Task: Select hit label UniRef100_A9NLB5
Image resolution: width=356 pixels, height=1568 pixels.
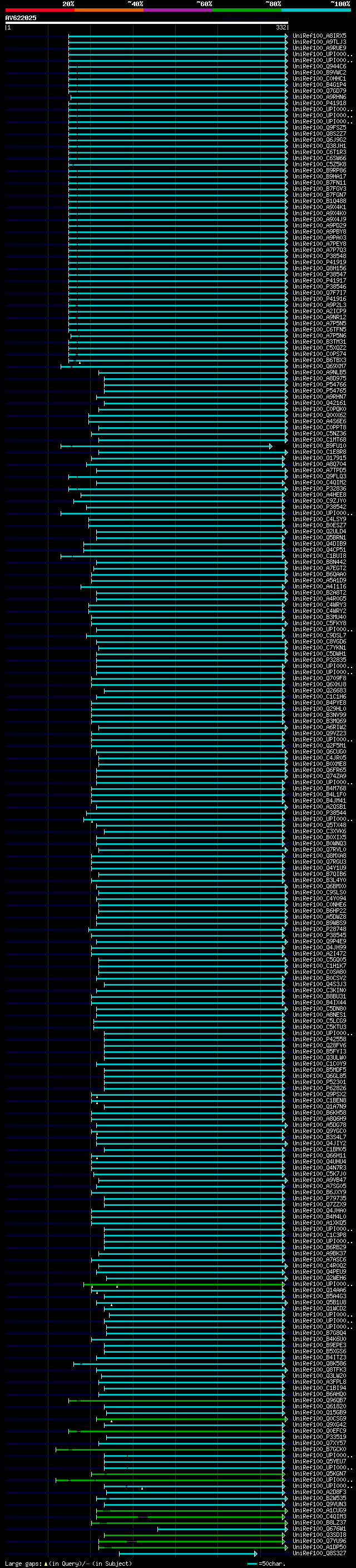Action: coord(319,373)
